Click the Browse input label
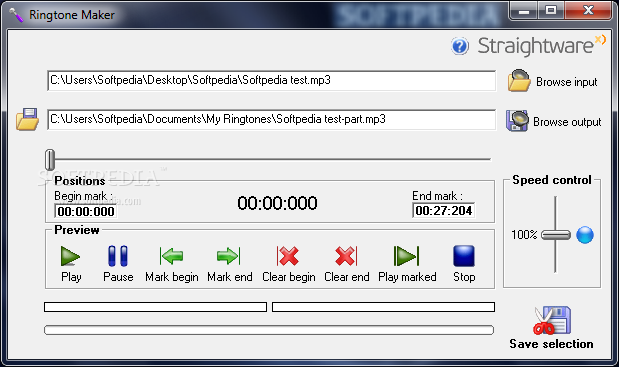Image resolution: width=619 pixels, height=367 pixels. click(x=566, y=82)
